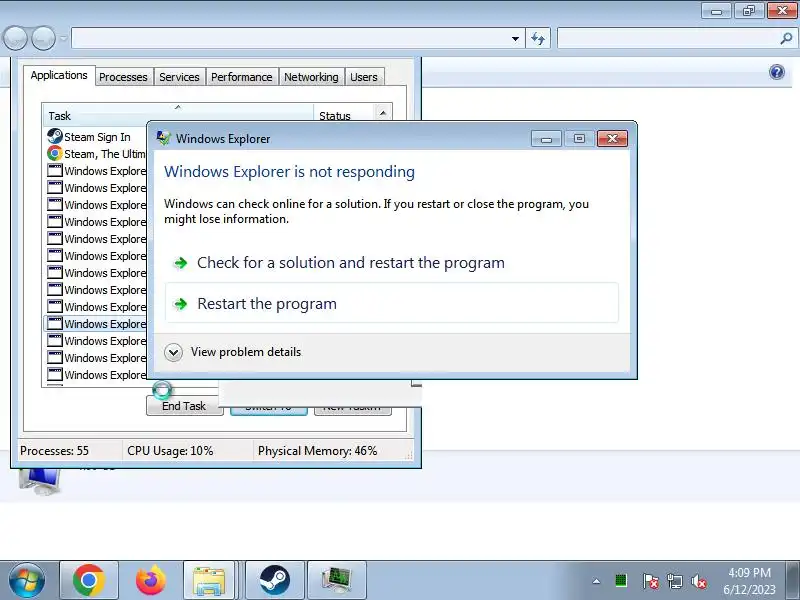Click the Chrome icon in task list
The image size is (800, 600).
coord(55,153)
